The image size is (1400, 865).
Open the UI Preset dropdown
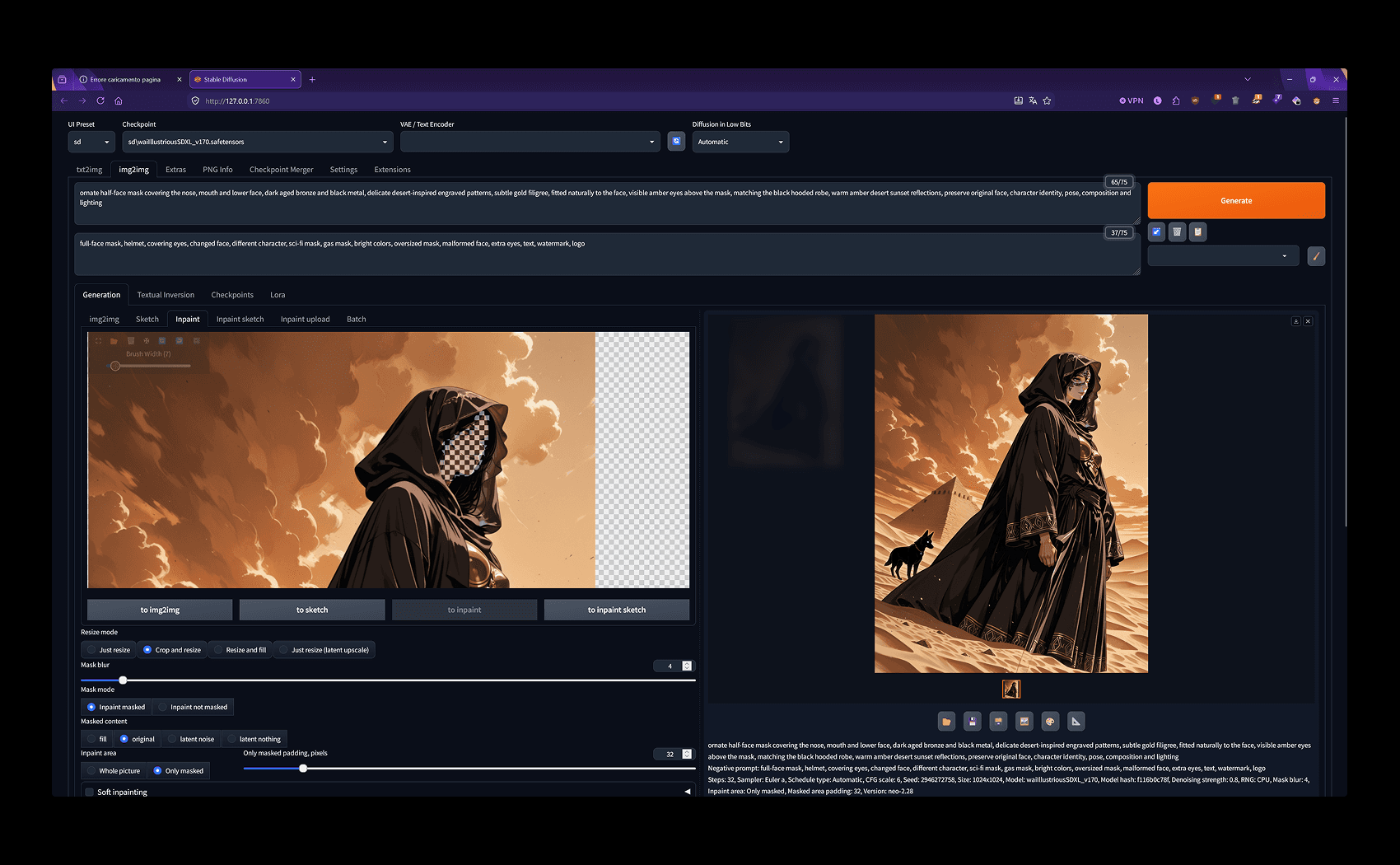coord(91,142)
